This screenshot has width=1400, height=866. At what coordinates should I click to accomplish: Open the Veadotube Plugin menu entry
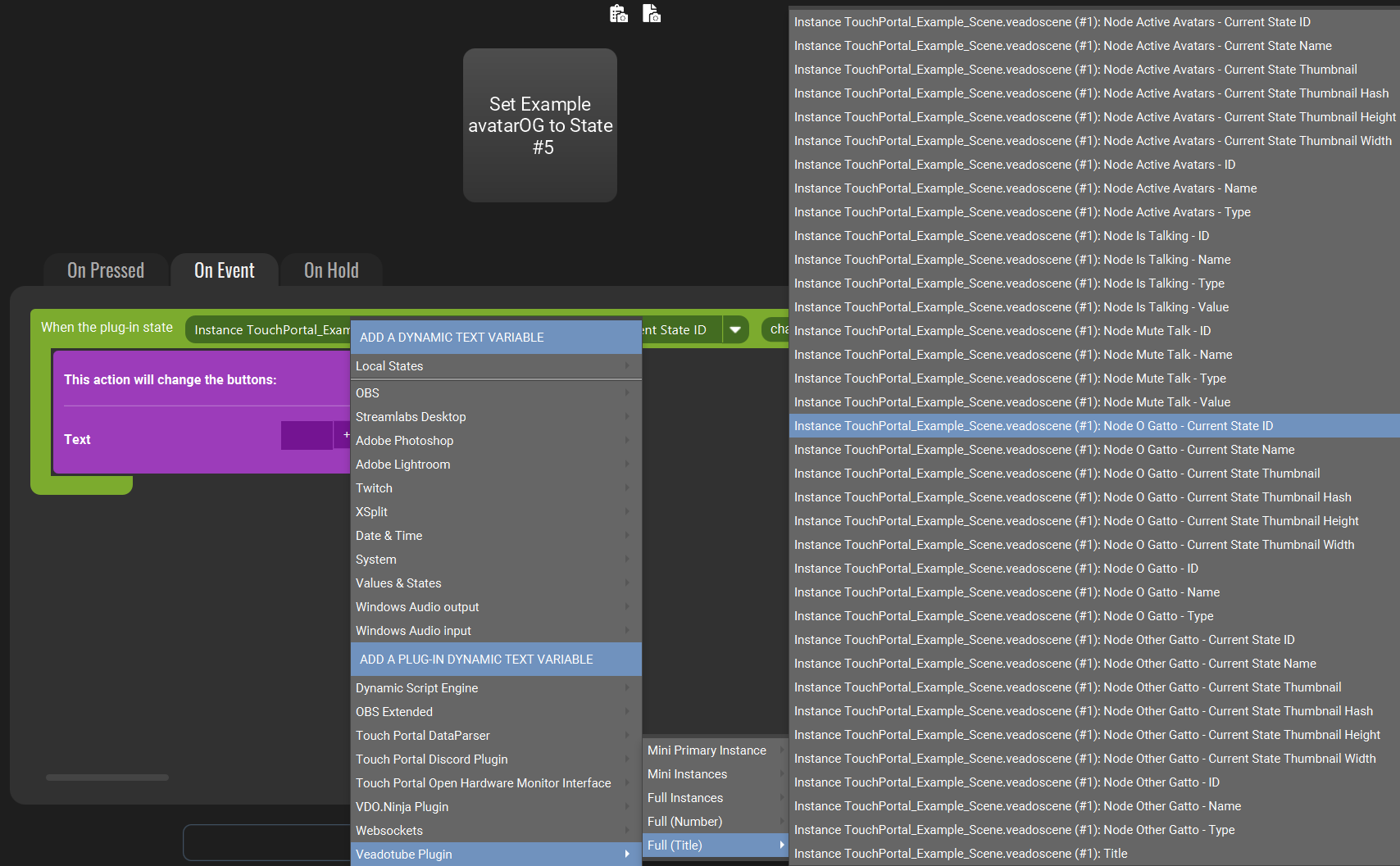pos(496,854)
